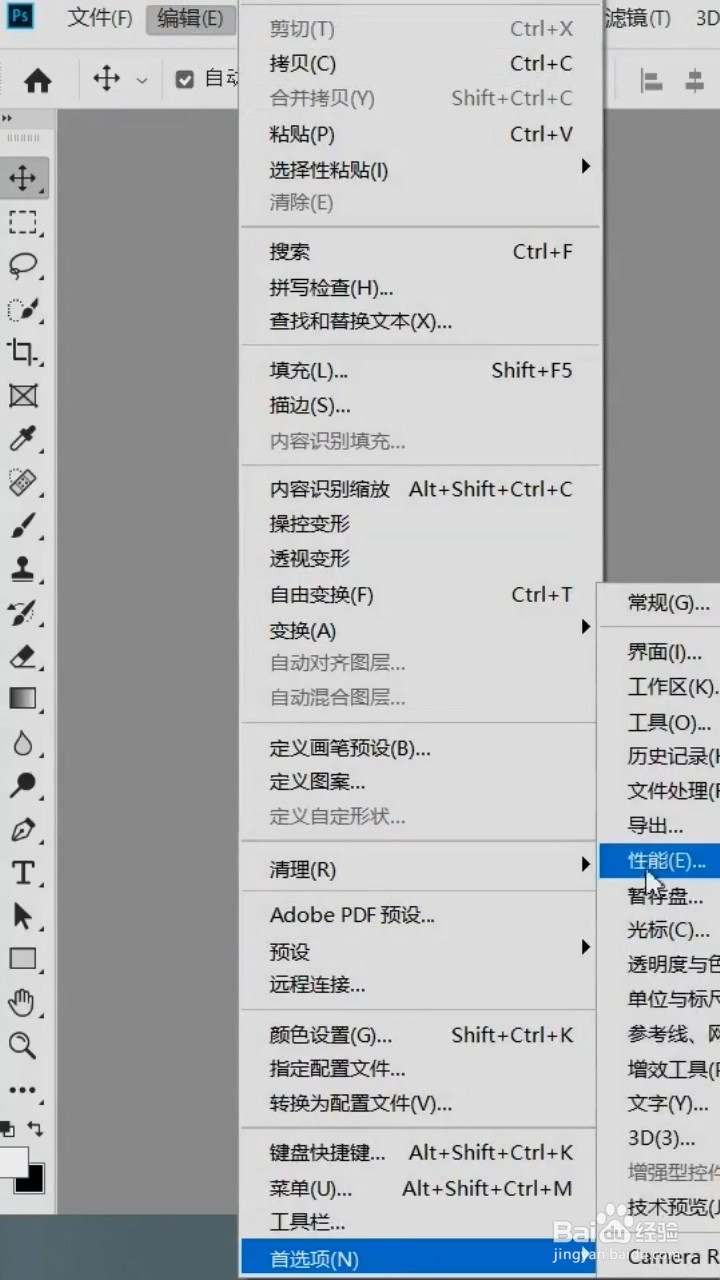Toggle the Auto-Select checkbox
Screen dimensions: 720x1280
pyautogui.click(x=184, y=79)
